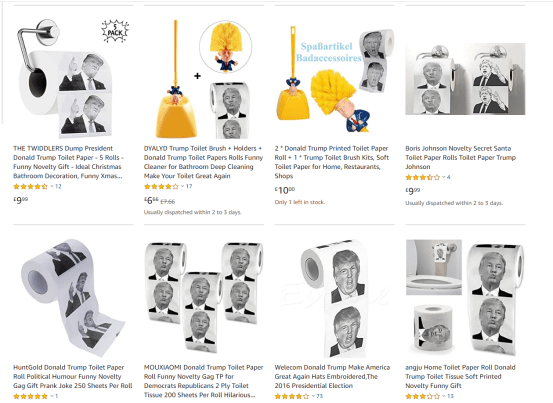Click the Welecom Make America Great Again title
The height and width of the screenshot is (403, 553).
pyautogui.click(x=332, y=377)
